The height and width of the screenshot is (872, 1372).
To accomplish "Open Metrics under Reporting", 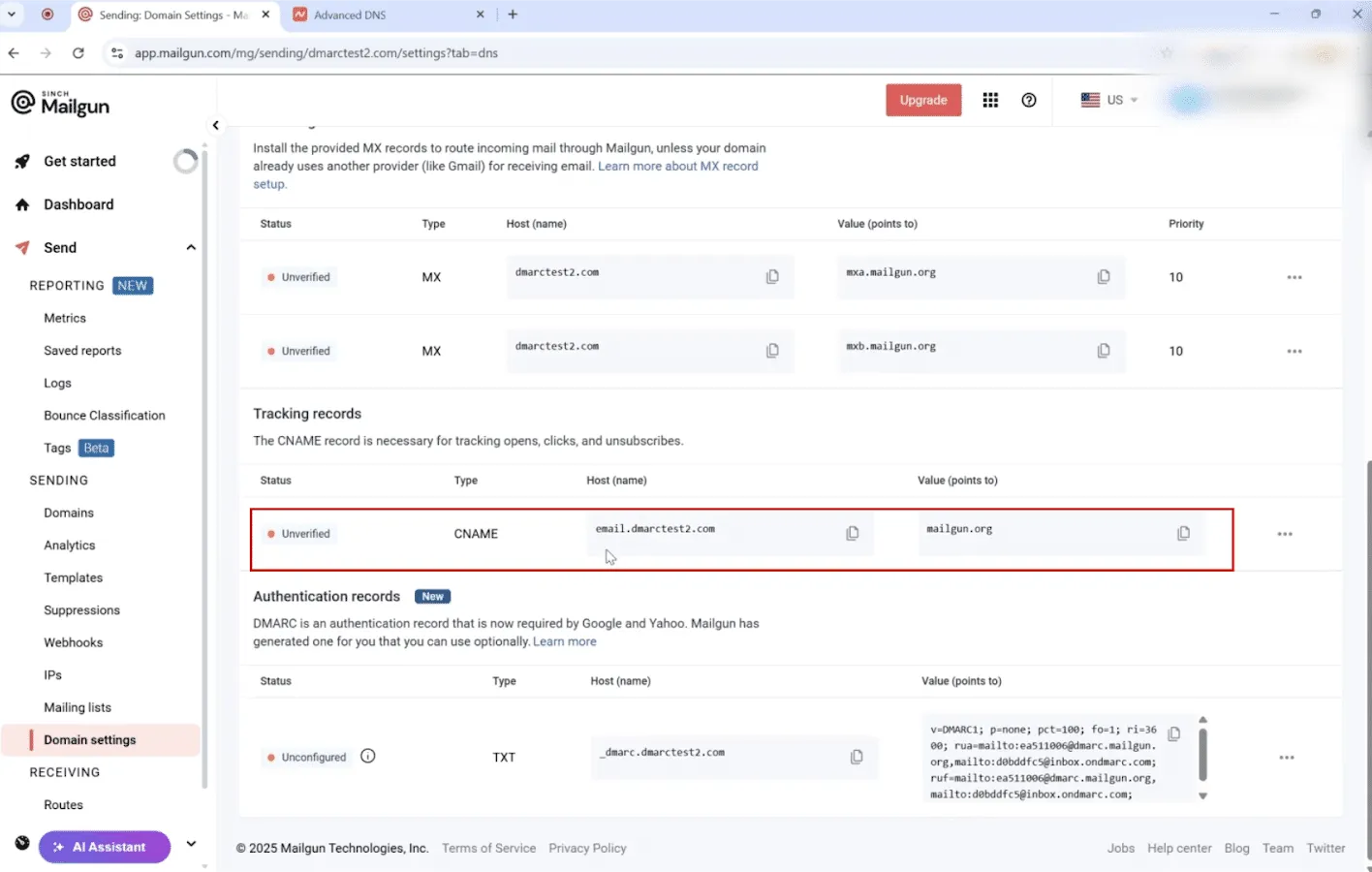I will [x=65, y=318].
